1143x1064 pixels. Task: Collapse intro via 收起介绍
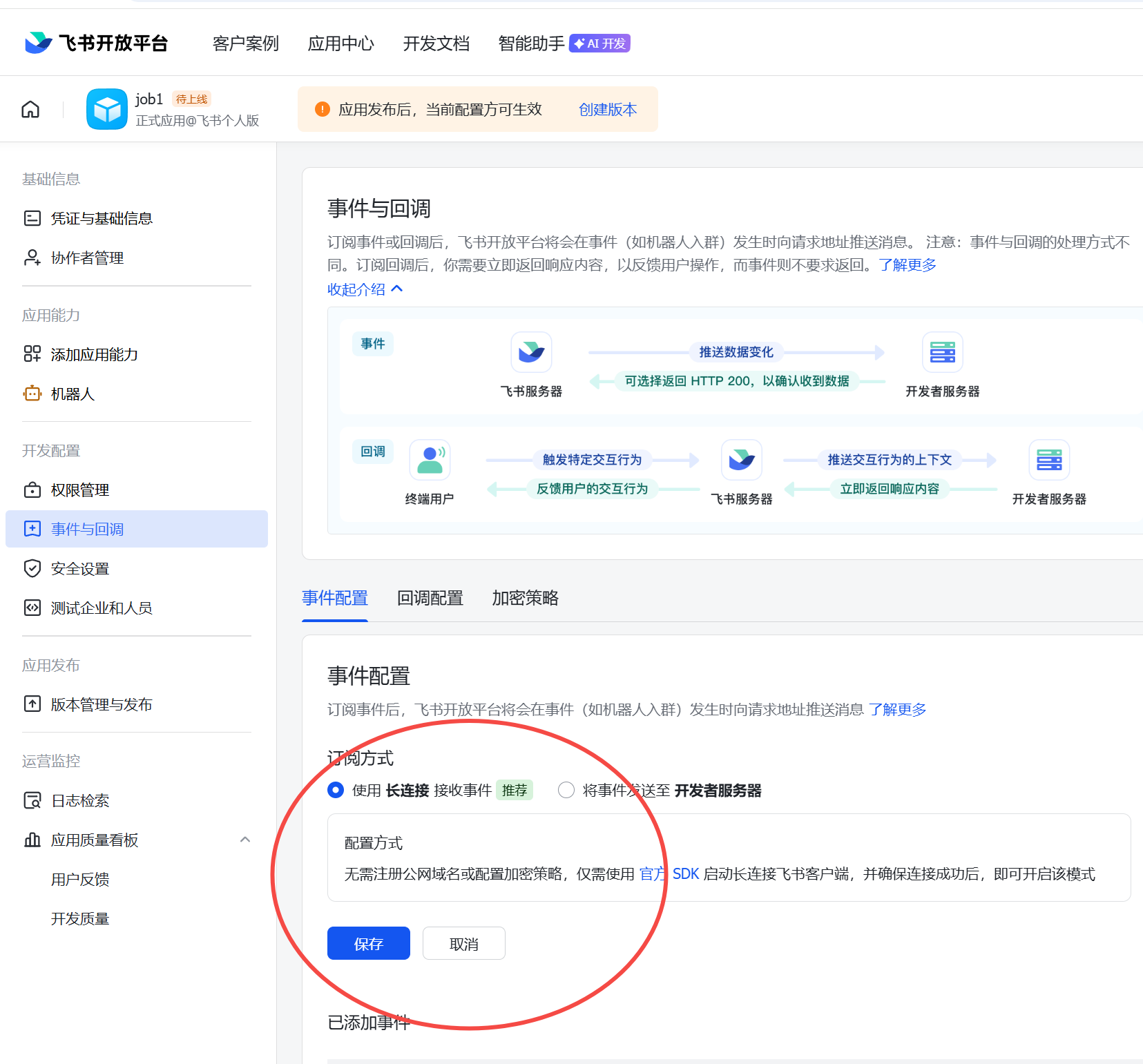click(365, 289)
